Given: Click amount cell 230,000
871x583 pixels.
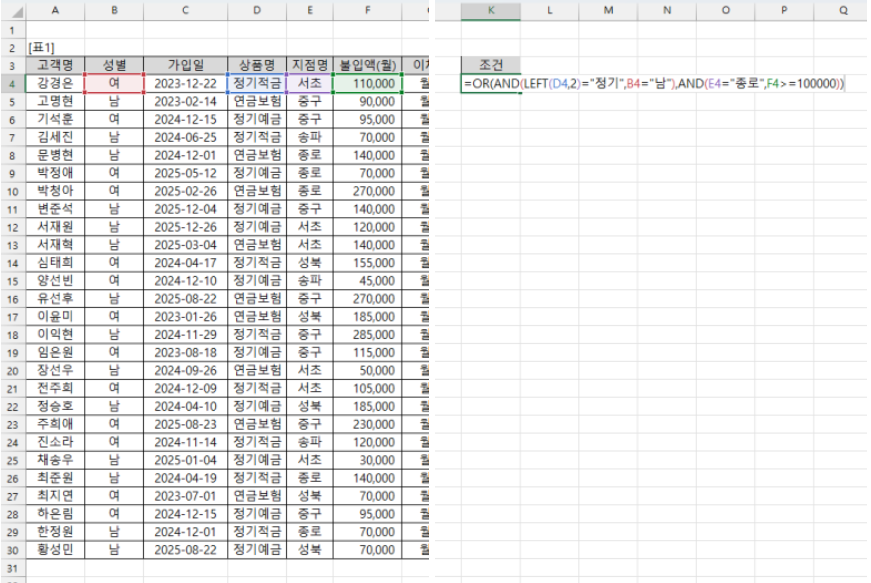Looking at the screenshot, I should 367,424.
